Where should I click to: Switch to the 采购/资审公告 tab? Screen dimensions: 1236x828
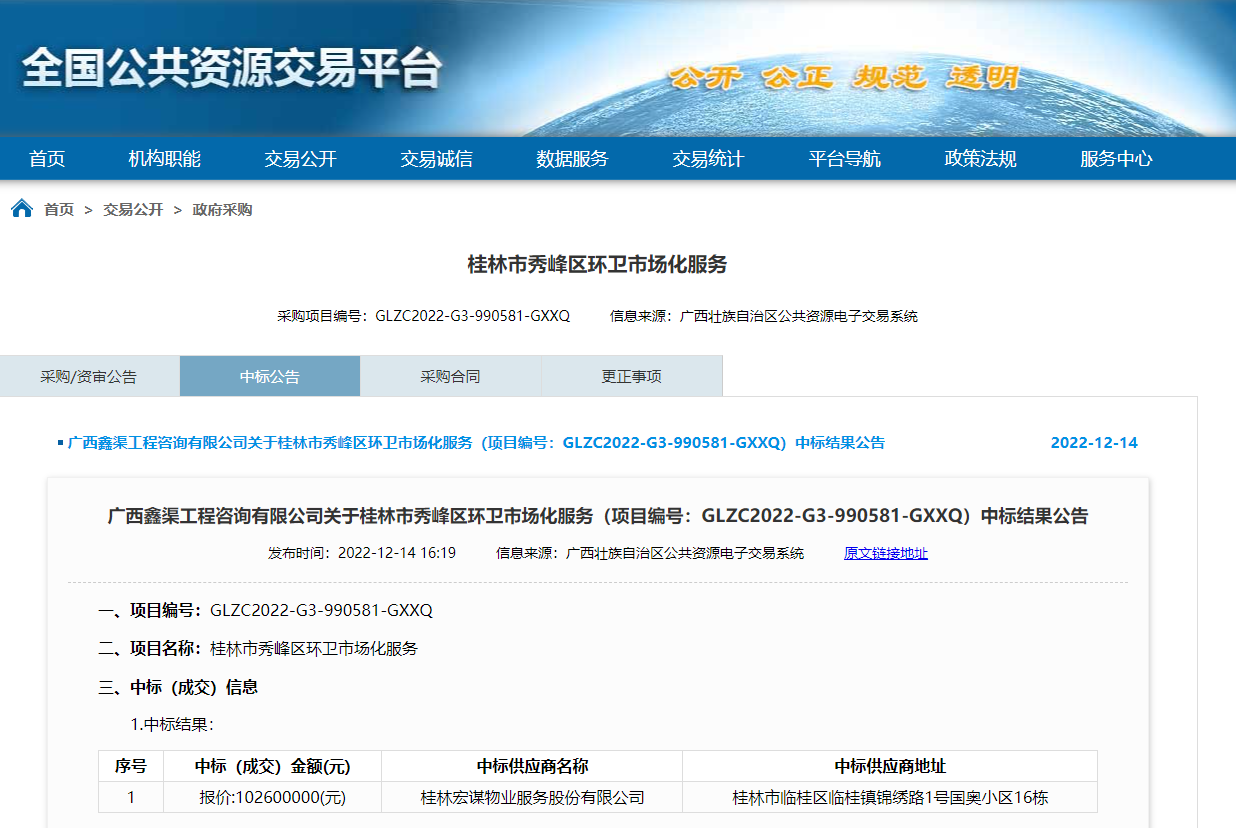(x=89, y=377)
